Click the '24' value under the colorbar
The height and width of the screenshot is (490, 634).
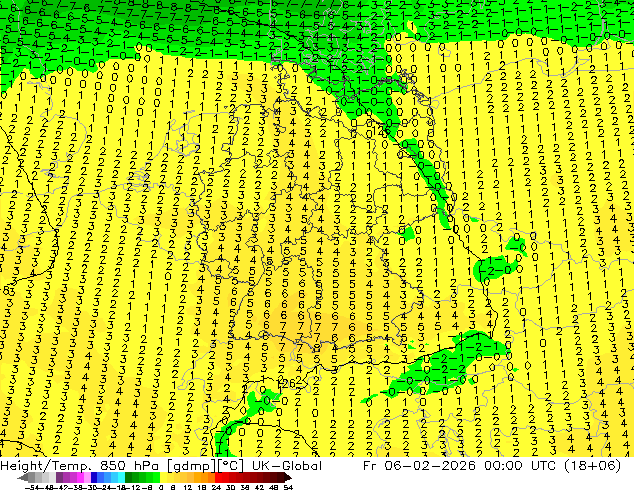tap(216, 487)
